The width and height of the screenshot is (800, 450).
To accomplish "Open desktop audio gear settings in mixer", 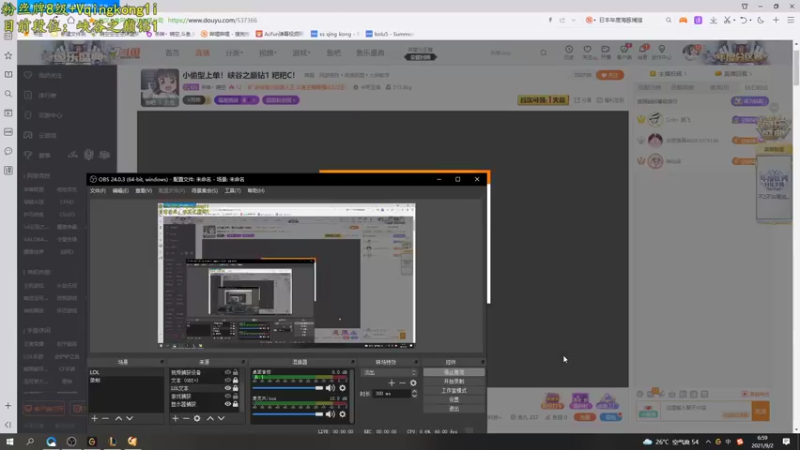I will point(342,388).
